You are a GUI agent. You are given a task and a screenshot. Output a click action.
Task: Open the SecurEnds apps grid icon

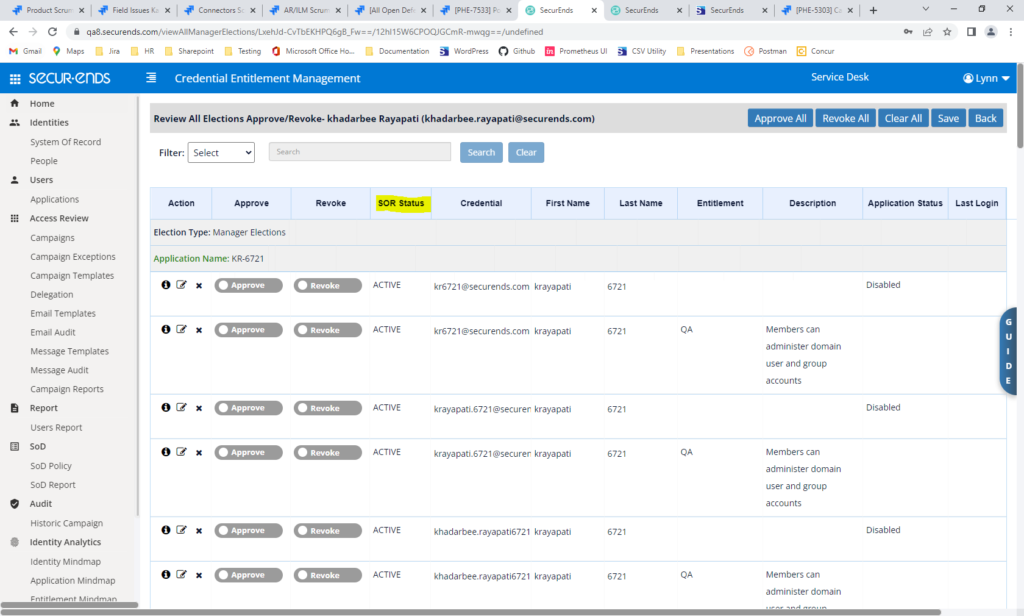(x=14, y=78)
